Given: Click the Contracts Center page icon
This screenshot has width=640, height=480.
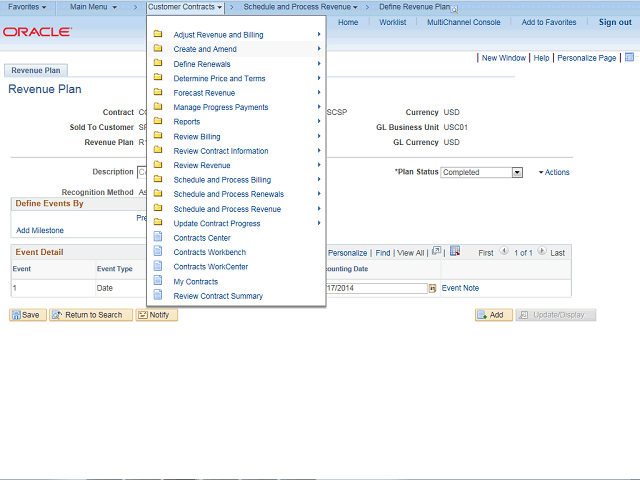Looking at the screenshot, I should 158,237.
